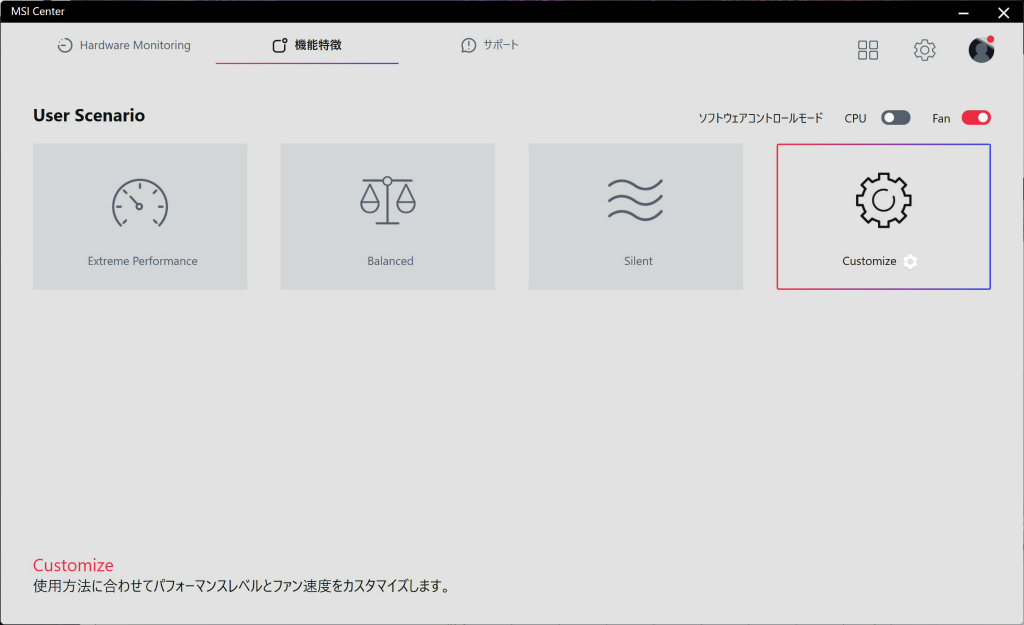
Task: Click the サポート speech bubble icon
Action: pos(468,45)
